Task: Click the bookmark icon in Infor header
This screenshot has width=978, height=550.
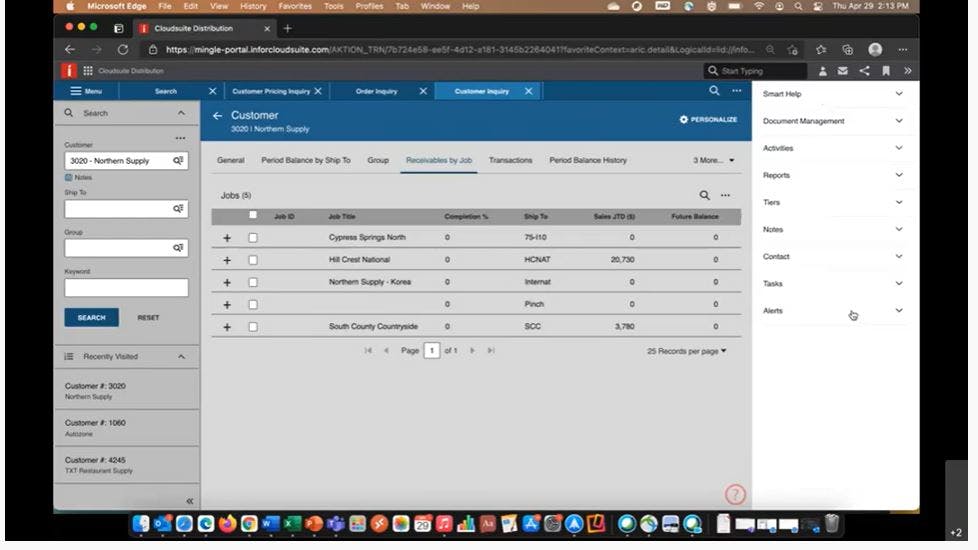Action: (886, 71)
